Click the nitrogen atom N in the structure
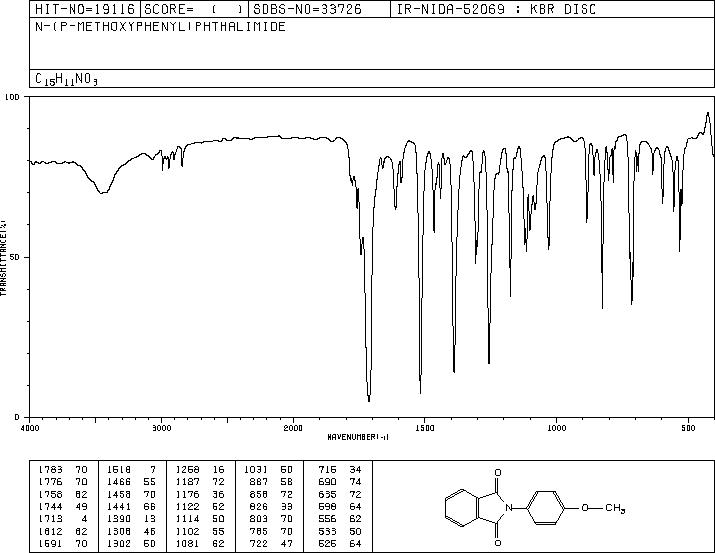715x553 pixels. [x=509, y=507]
